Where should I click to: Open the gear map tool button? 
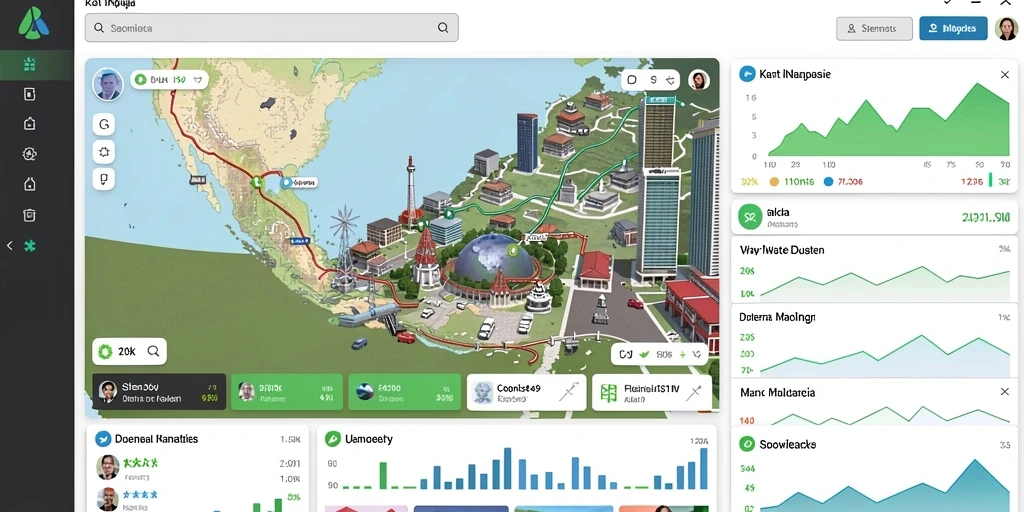104,152
